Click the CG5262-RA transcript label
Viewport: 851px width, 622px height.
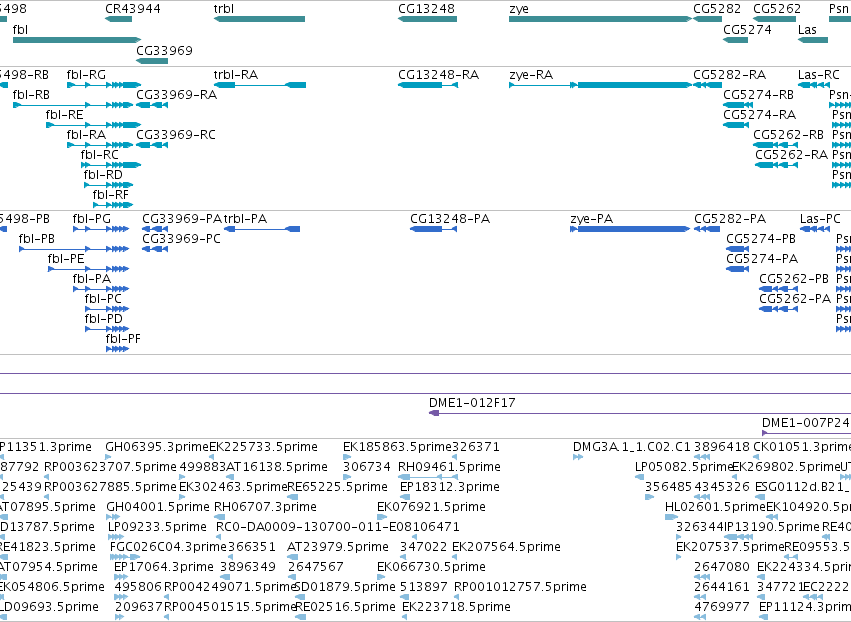792,155
